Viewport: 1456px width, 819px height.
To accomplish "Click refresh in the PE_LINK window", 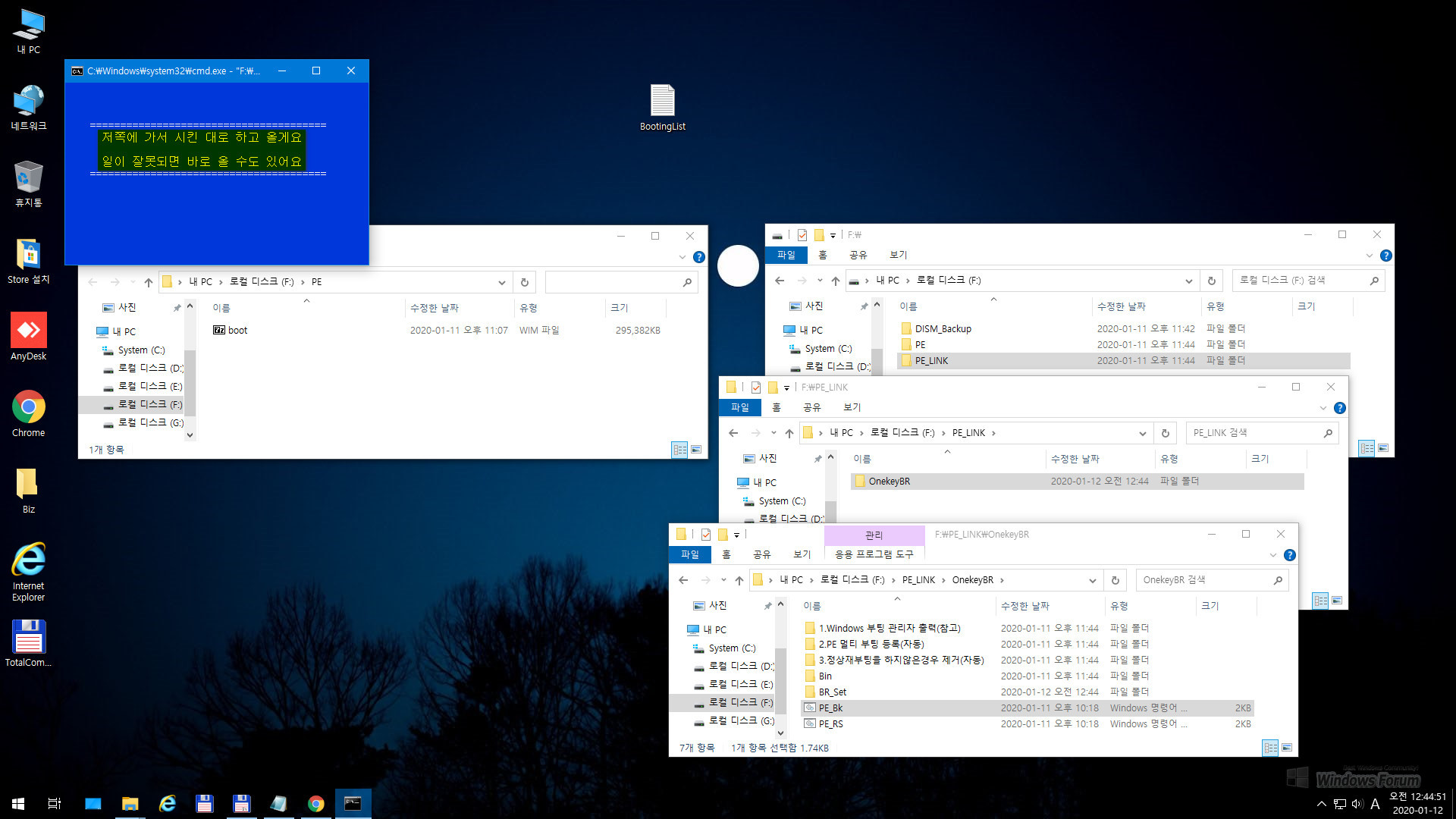I will [x=1165, y=433].
